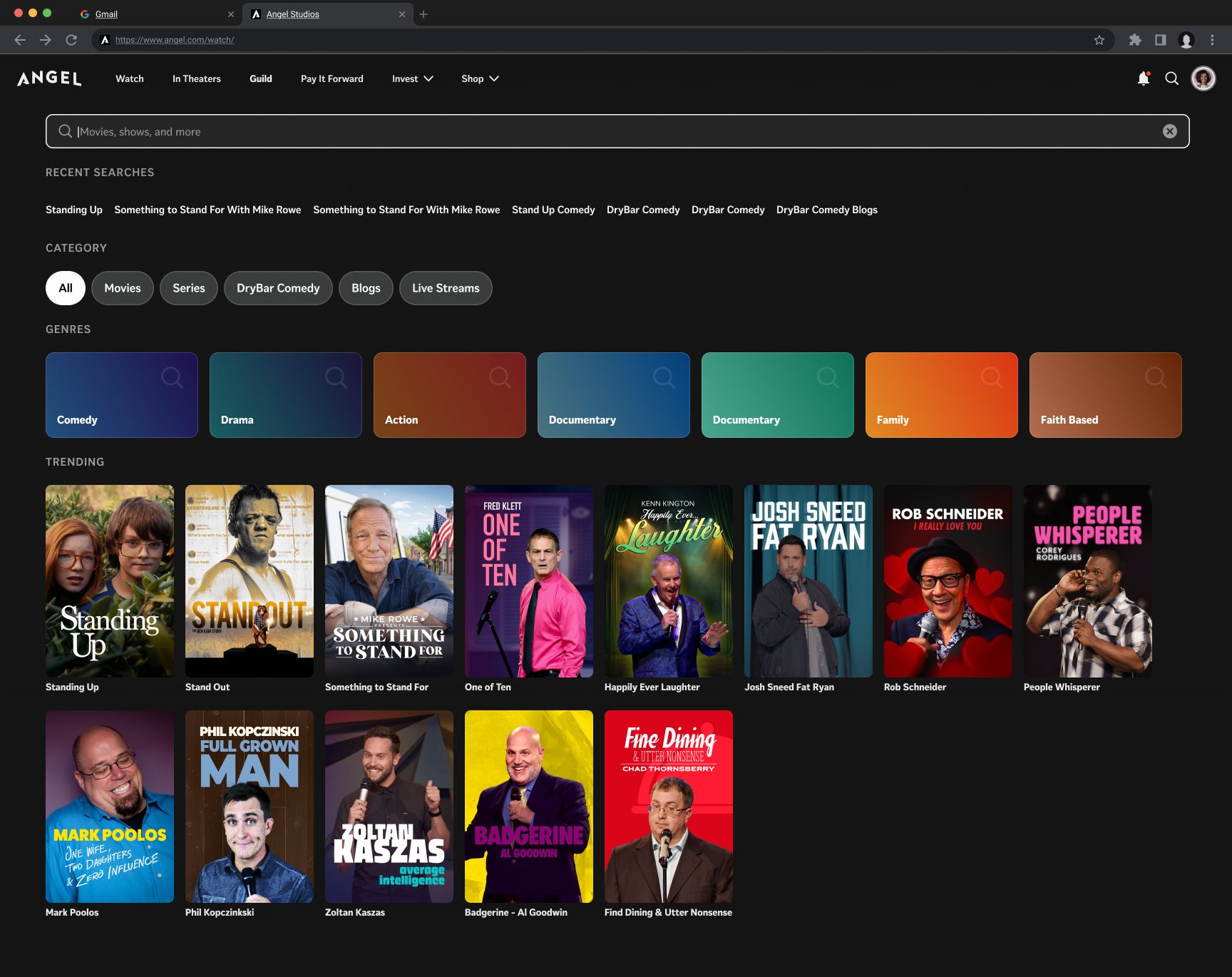Browse the Faith Based genre card

tap(1106, 395)
